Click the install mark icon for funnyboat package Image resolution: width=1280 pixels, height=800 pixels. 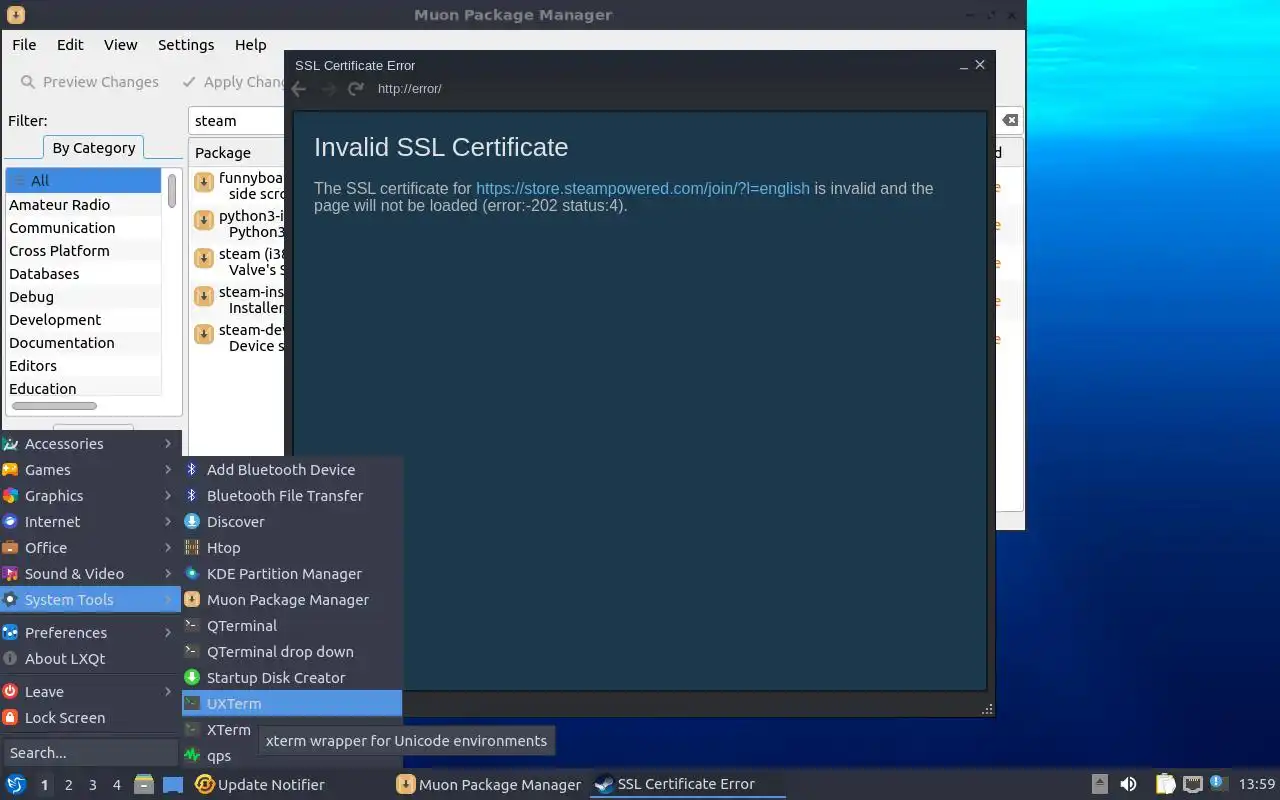tap(204, 182)
